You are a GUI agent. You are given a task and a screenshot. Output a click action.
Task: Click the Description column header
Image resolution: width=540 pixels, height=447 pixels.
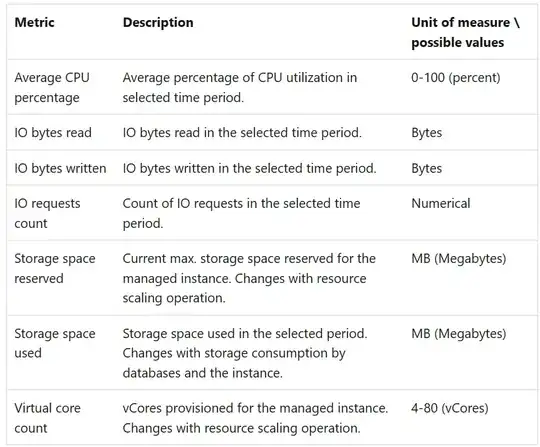158,23
